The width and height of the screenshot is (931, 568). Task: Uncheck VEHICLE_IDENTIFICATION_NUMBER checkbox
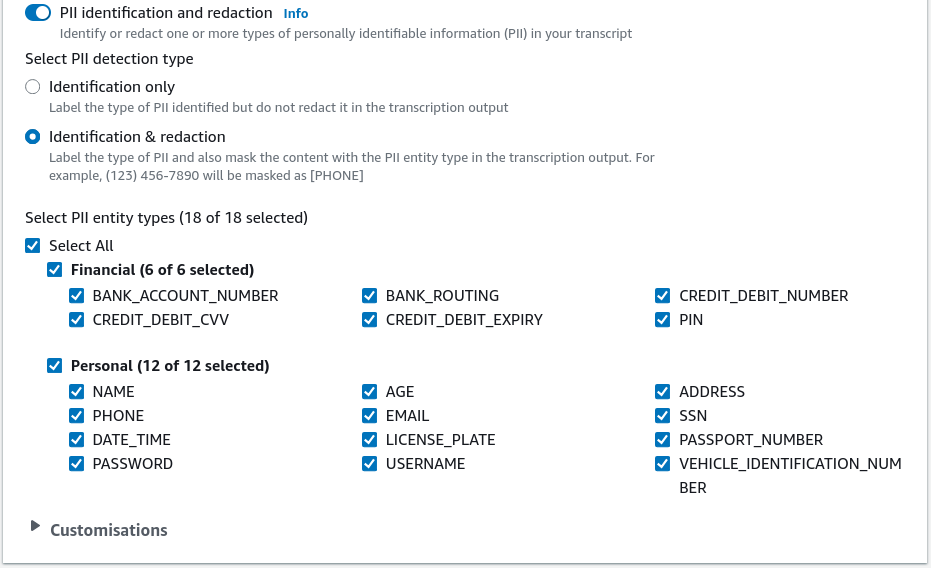pos(663,464)
